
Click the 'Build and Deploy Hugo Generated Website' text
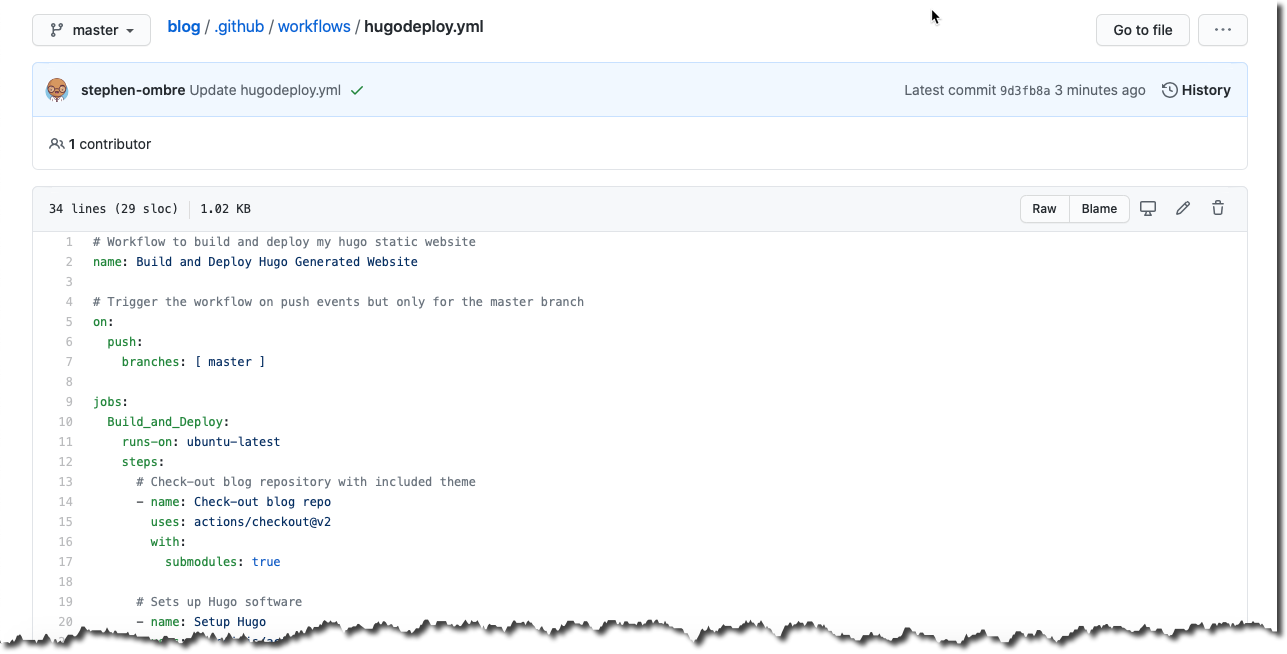pos(277,262)
